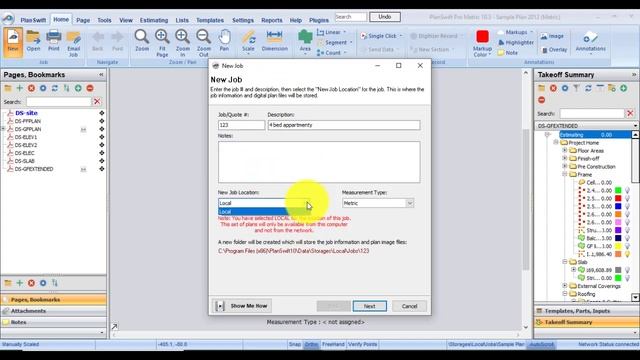The image size is (640, 360).
Task: Click the Job/Quote # input field
Action: point(241,125)
